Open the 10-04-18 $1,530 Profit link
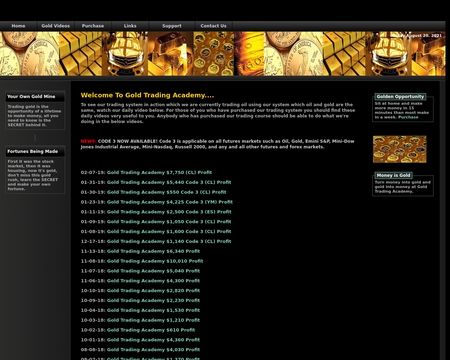 [x=153, y=310]
